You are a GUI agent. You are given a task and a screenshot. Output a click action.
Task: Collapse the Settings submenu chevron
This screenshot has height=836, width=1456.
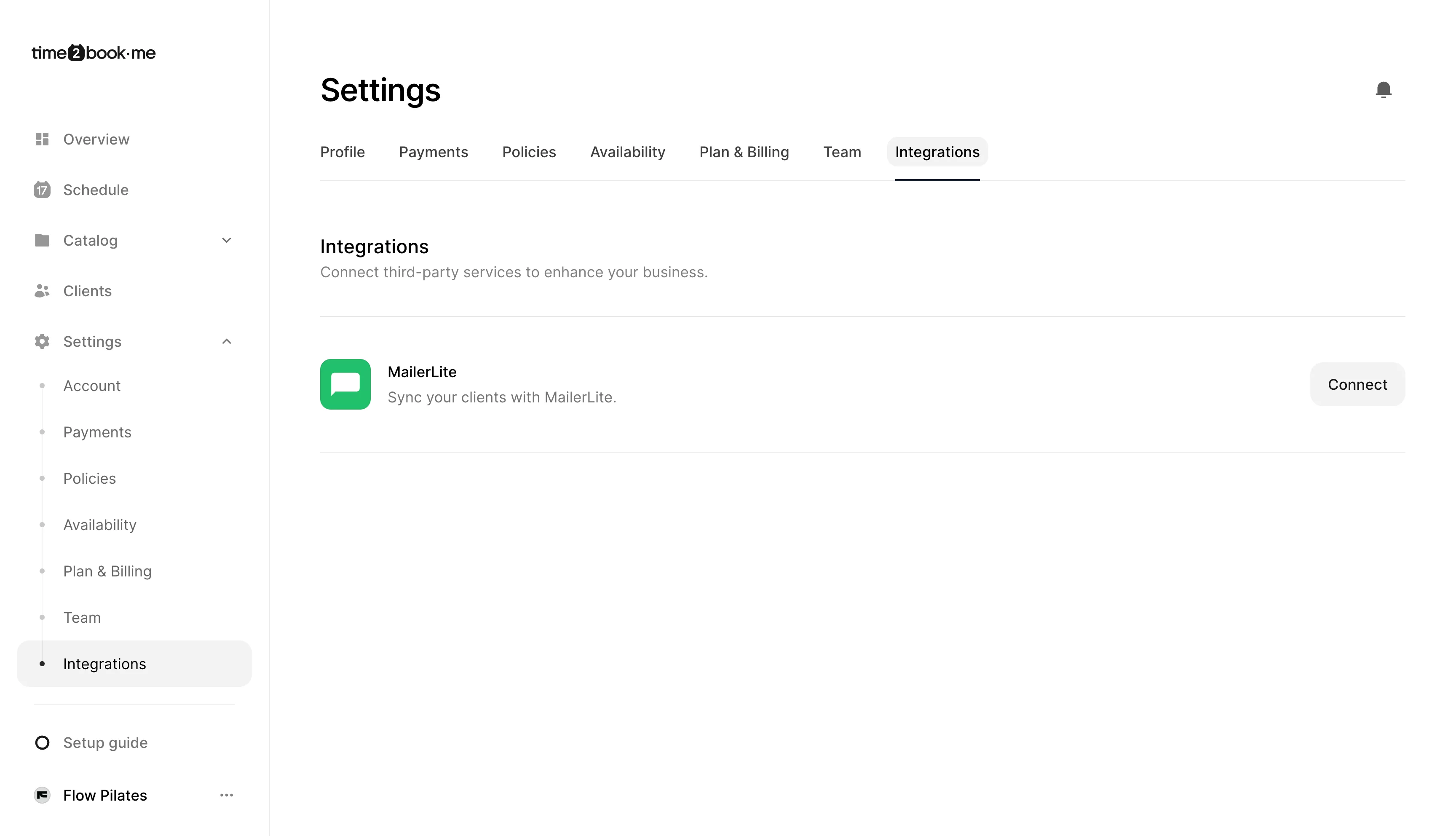pyautogui.click(x=227, y=342)
